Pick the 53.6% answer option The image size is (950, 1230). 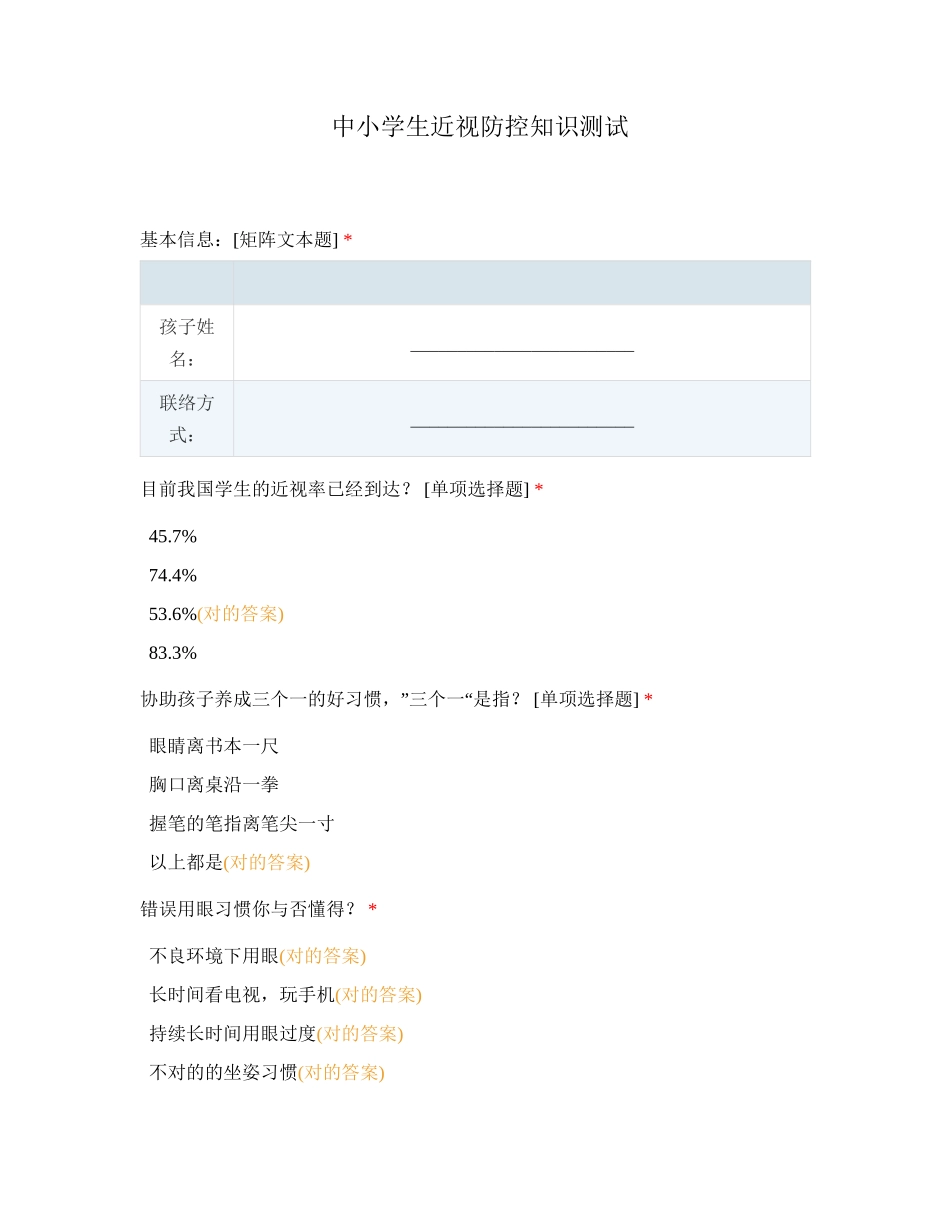click(x=173, y=614)
